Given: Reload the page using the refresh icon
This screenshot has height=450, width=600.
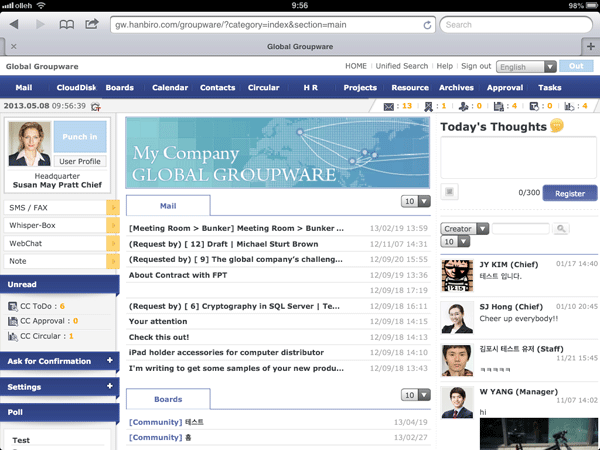Looking at the screenshot, I should pos(428,24).
